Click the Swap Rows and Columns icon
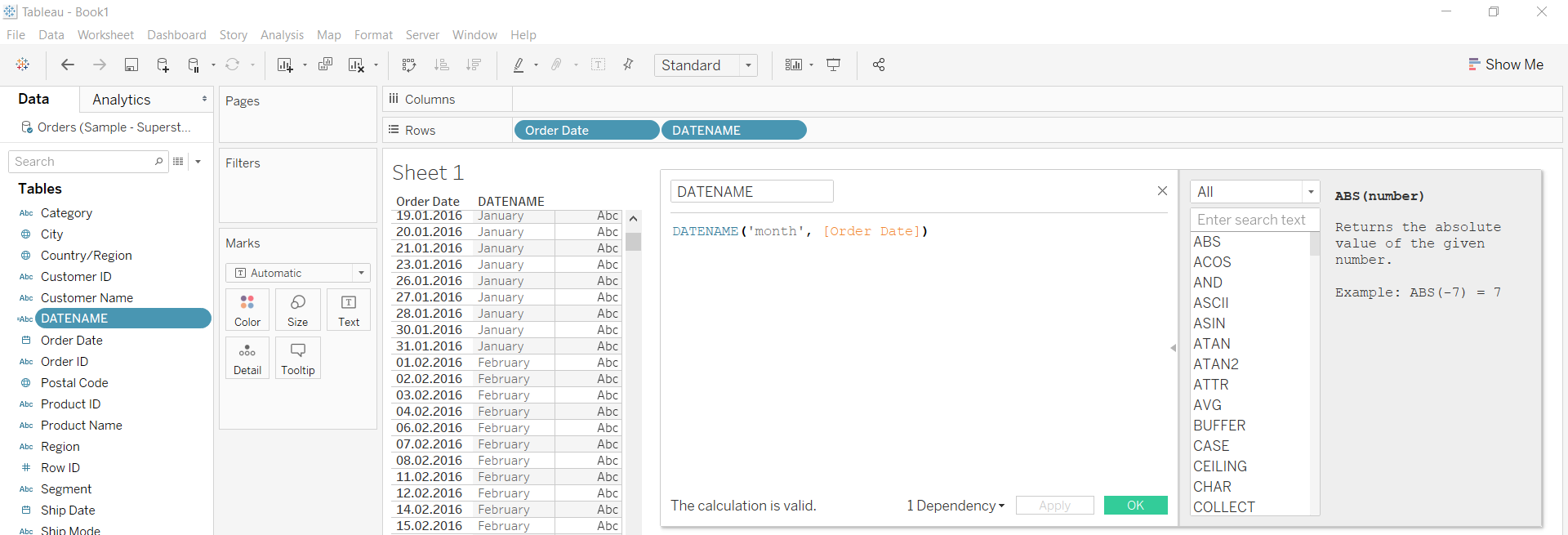 pyautogui.click(x=409, y=65)
